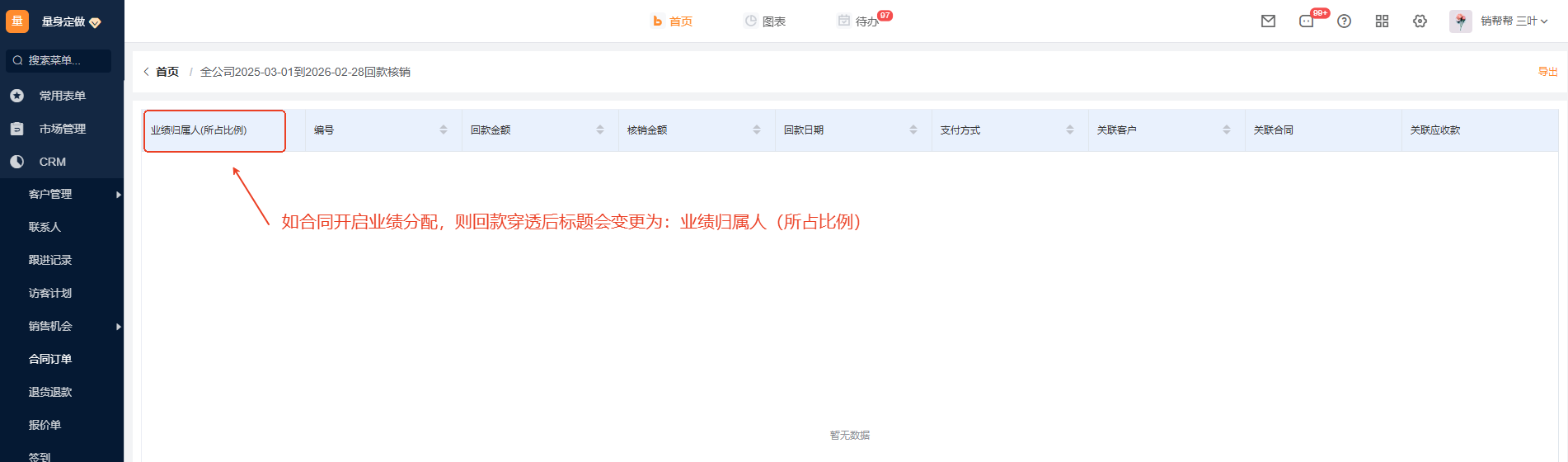
Task: Click the 量身定做 app title
Action: click(63, 21)
